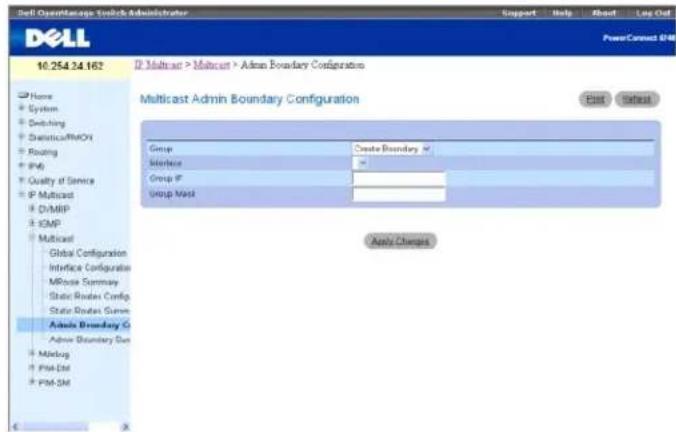Open the About link in header

[604, 13]
